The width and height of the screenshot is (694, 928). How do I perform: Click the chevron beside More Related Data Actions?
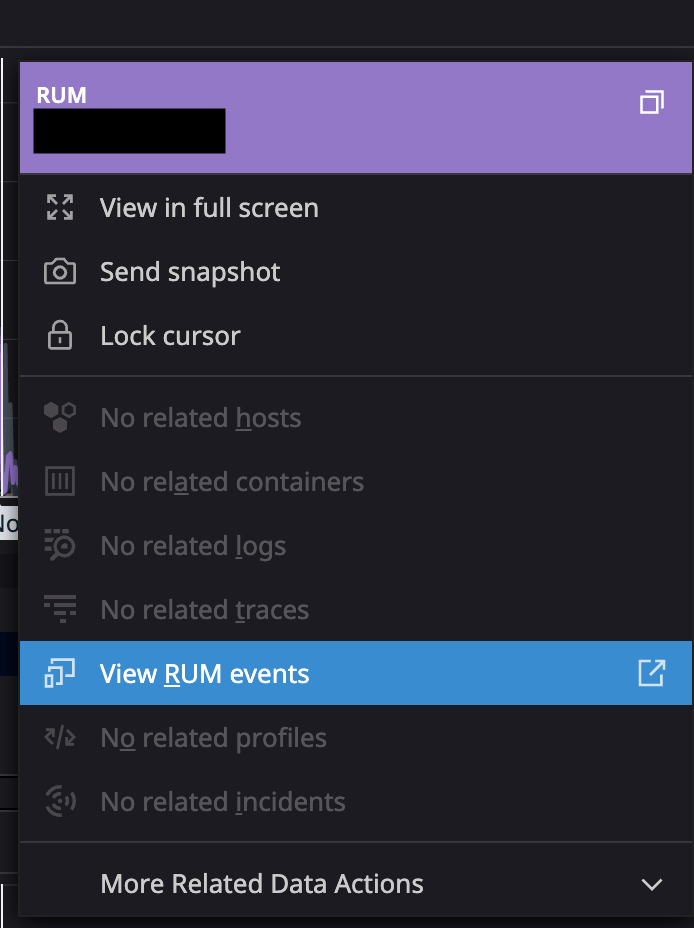651,884
